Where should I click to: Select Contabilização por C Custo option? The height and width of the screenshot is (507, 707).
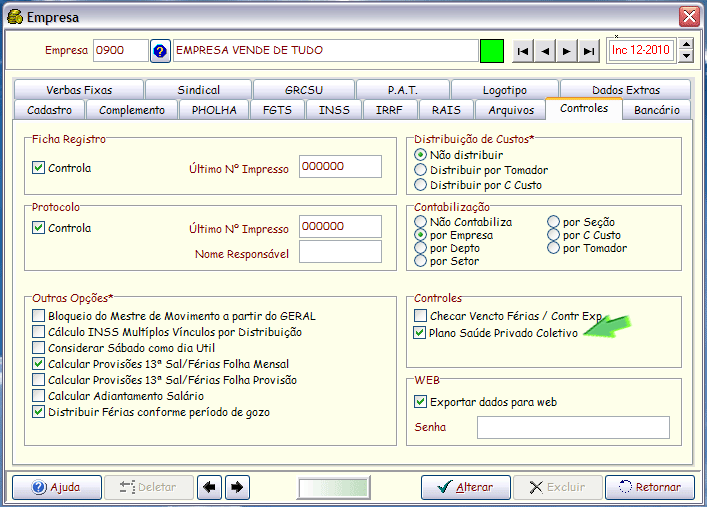tap(553, 235)
